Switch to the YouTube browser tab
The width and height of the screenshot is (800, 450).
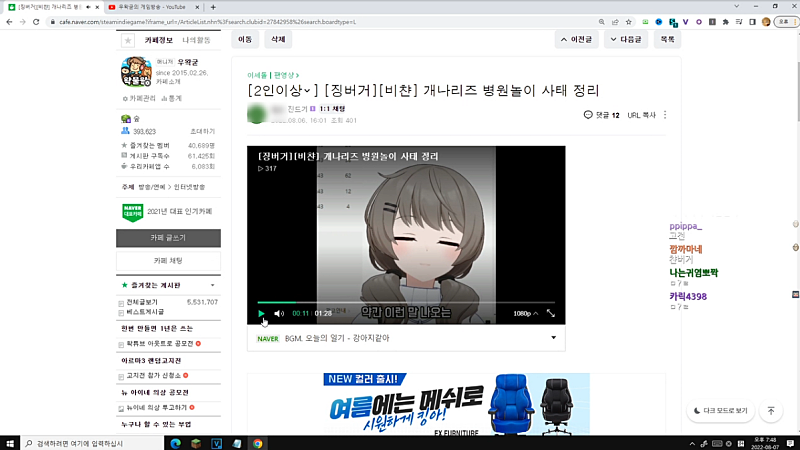coord(152,7)
